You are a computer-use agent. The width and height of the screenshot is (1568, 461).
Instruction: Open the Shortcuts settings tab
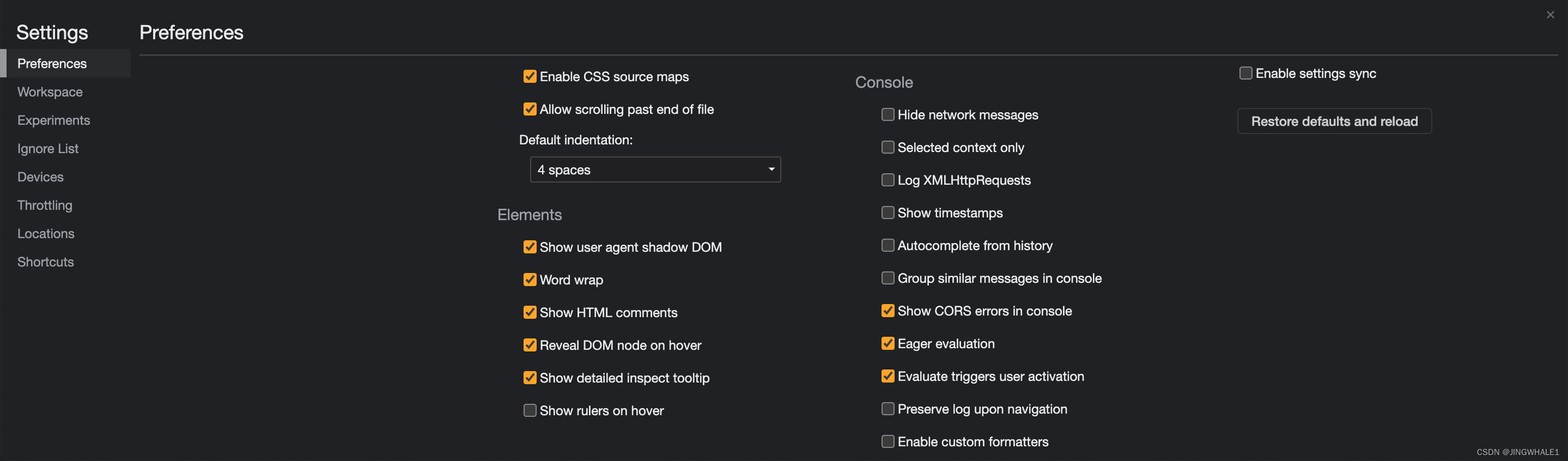pyautogui.click(x=45, y=262)
